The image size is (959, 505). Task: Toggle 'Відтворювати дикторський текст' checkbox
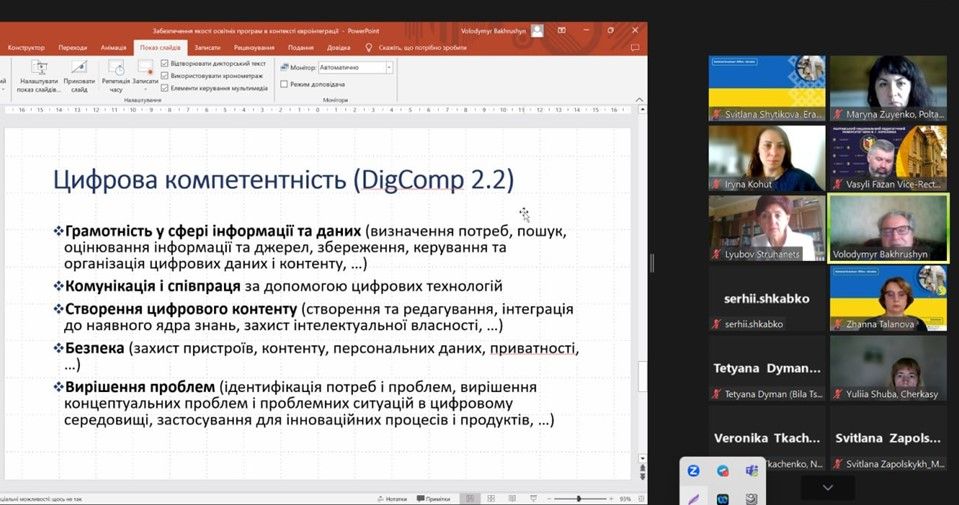tap(165, 63)
